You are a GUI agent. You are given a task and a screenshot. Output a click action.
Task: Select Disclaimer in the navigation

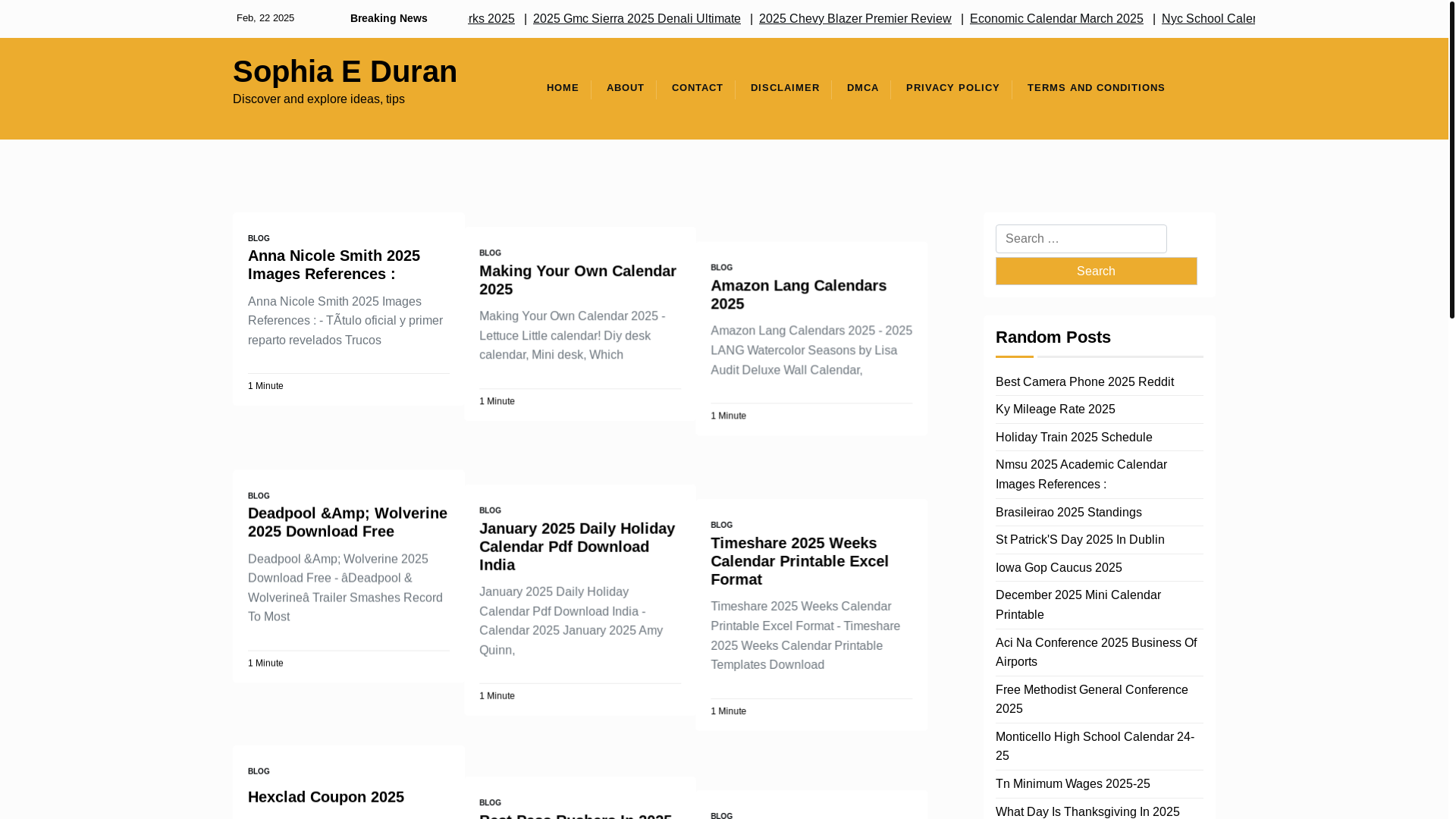pyautogui.click(x=784, y=88)
